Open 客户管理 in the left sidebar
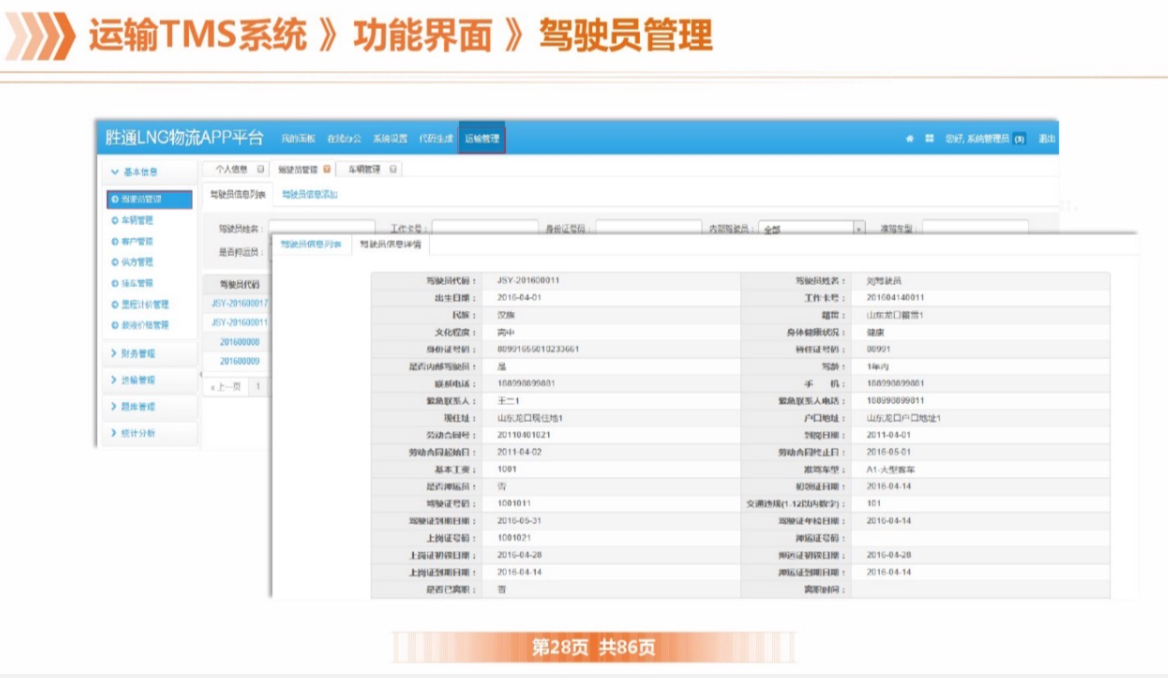This screenshot has height=678, width=1168. click(138, 241)
